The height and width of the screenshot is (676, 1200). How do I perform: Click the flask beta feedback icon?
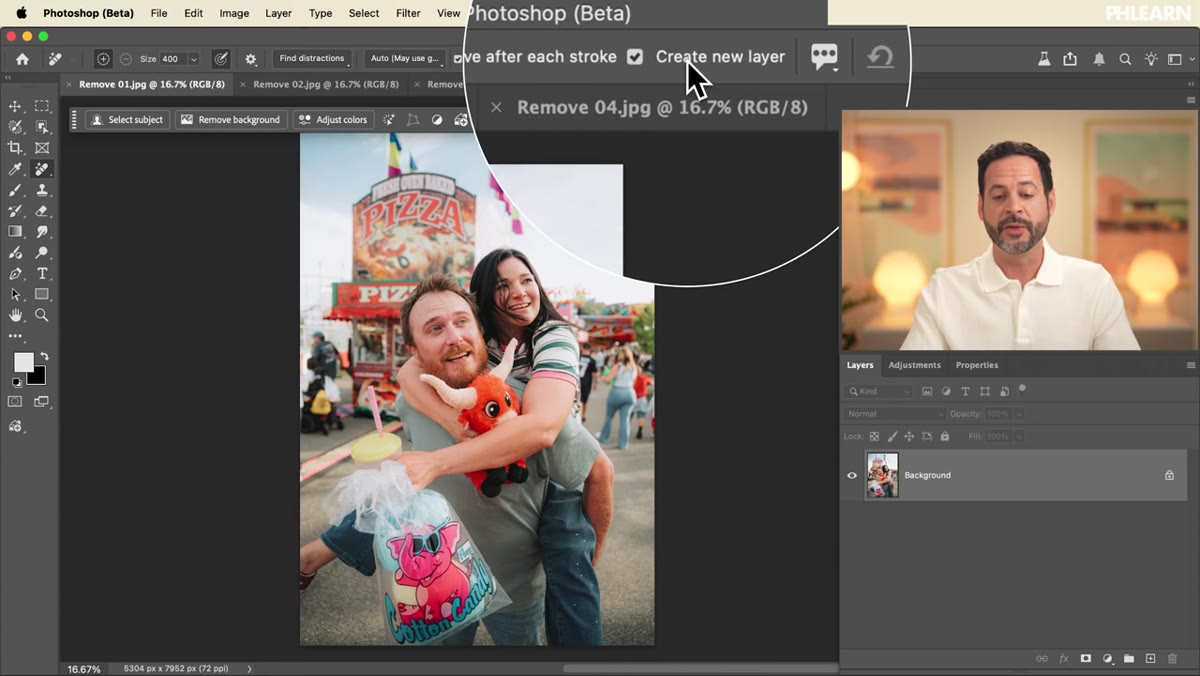click(x=1044, y=59)
